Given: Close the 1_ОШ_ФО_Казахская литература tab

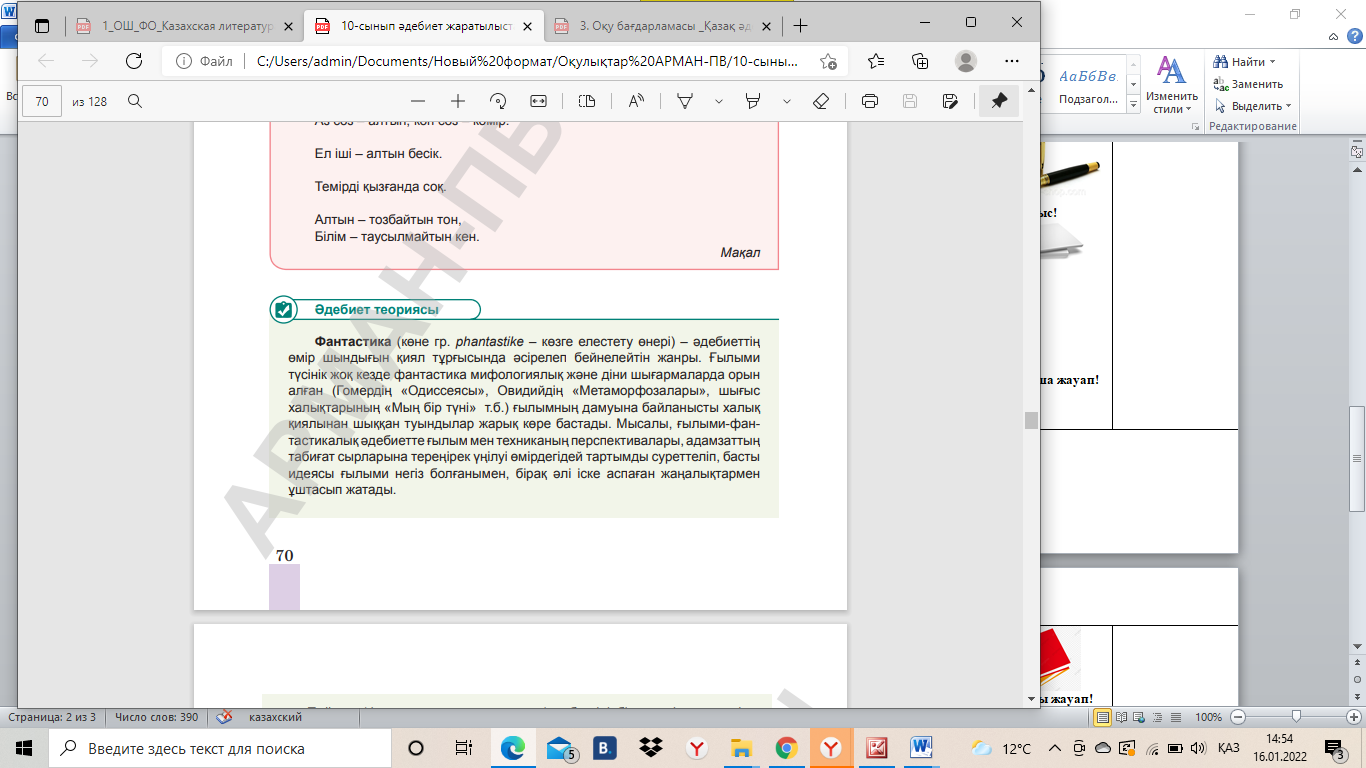Looking at the screenshot, I should point(287,26).
